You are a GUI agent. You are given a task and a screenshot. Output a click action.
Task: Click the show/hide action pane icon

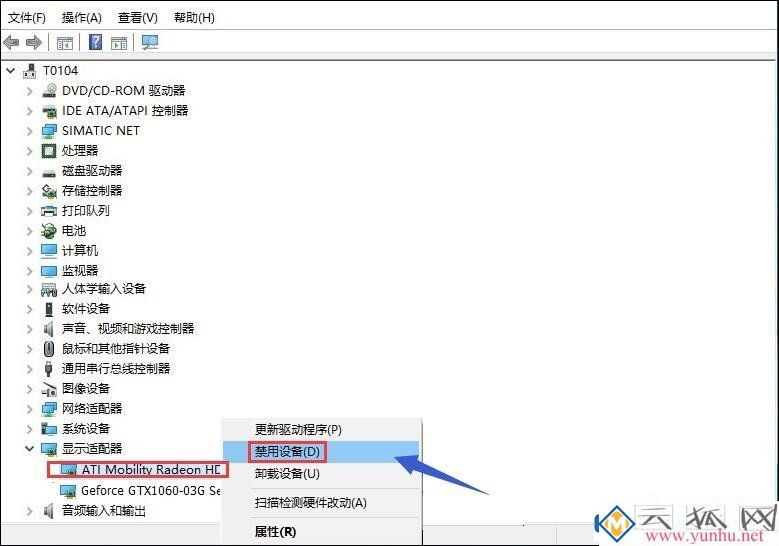[x=119, y=43]
